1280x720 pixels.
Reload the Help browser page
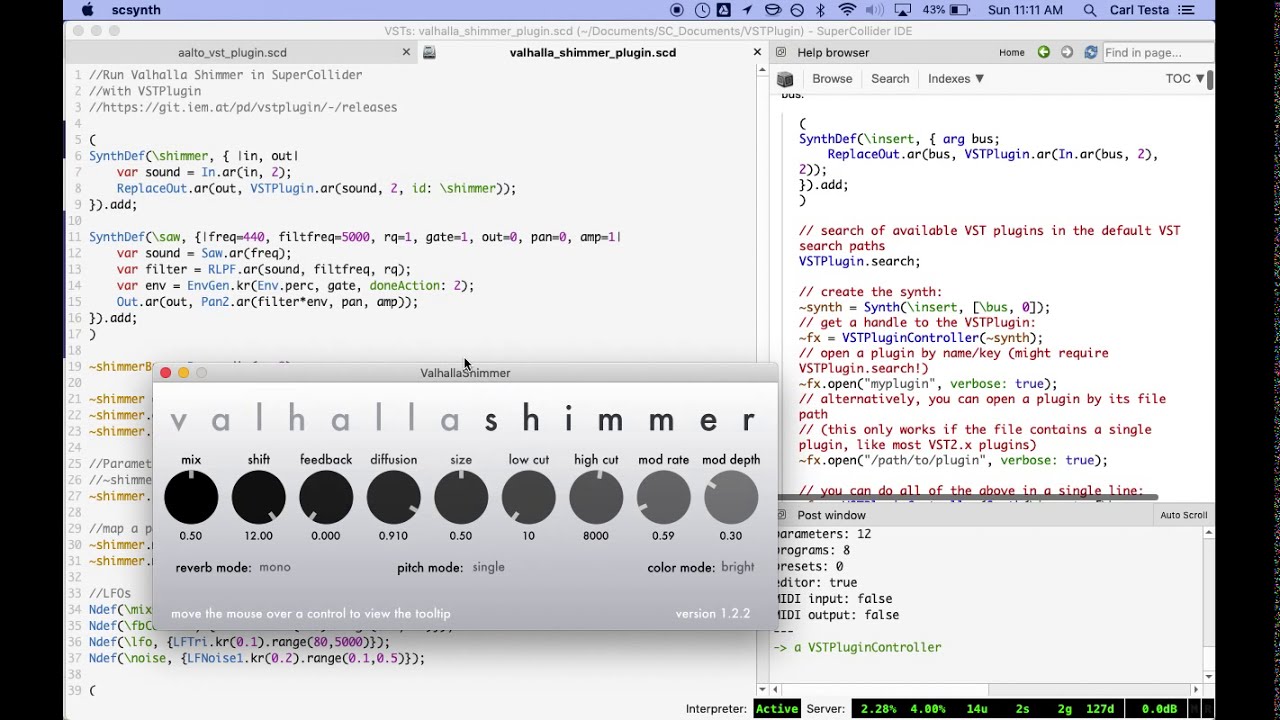pyautogui.click(x=1090, y=52)
